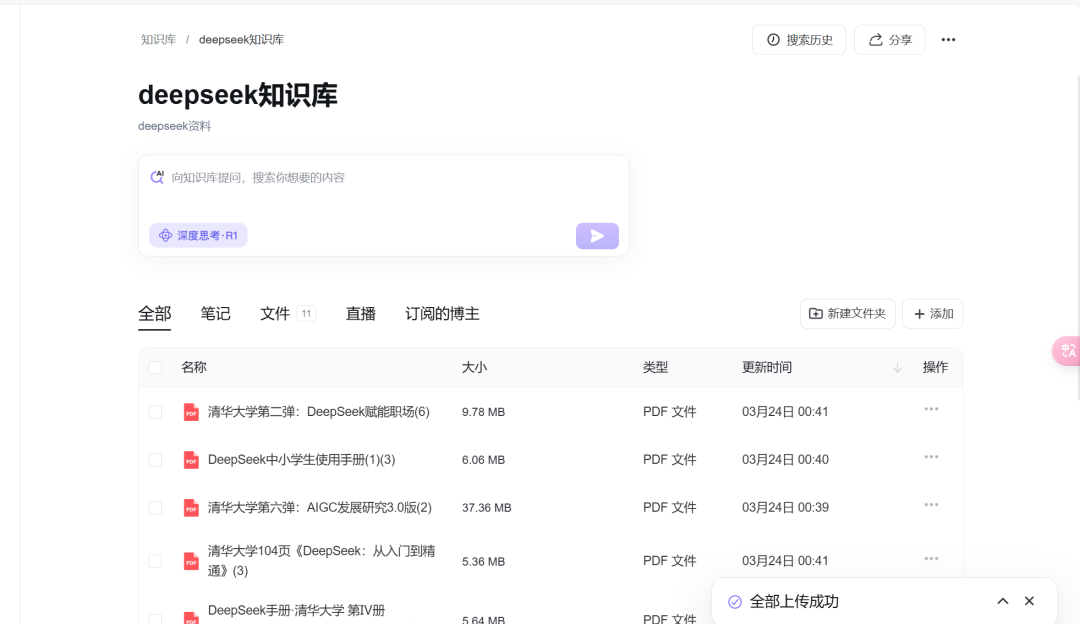Screen dimensions: 1080x624
Task: Click the 名称 column header
Action: tap(194, 367)
